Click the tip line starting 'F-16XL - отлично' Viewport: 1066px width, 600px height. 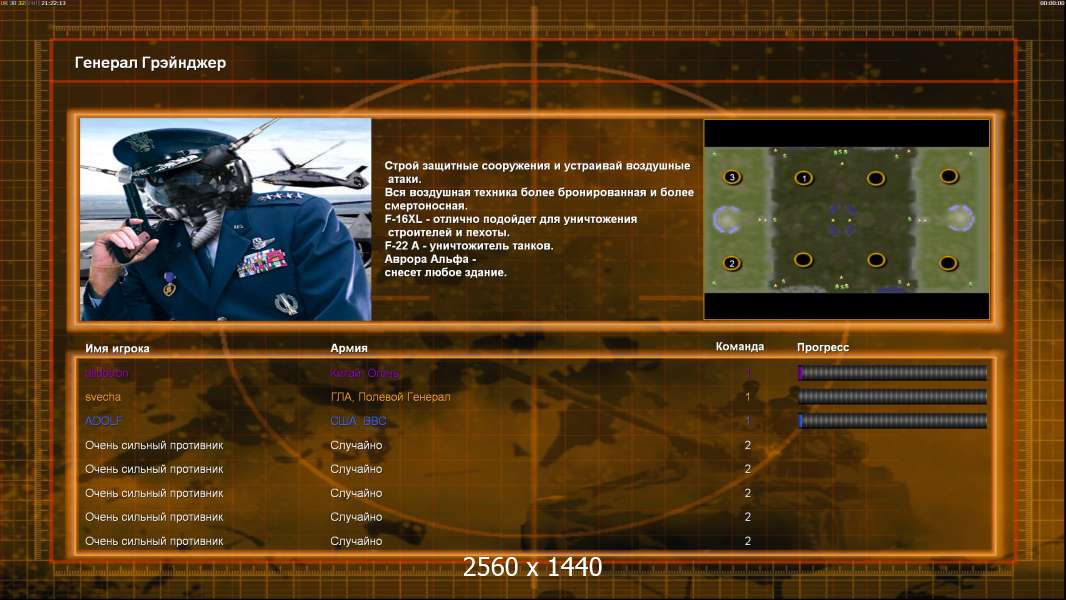511,219
